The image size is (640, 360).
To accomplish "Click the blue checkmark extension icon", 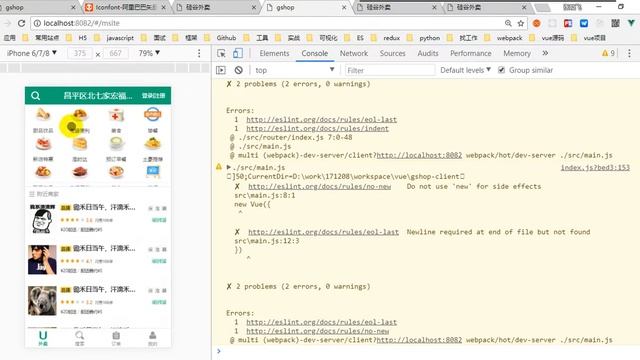I will 584,23.
